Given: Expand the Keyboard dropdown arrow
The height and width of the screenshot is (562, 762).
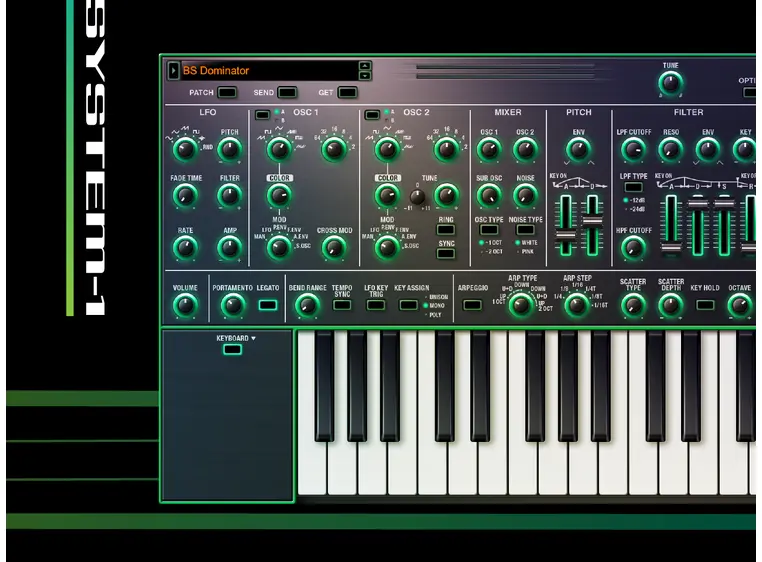Looking at the screenshot, I should click(x=253, y=338).
